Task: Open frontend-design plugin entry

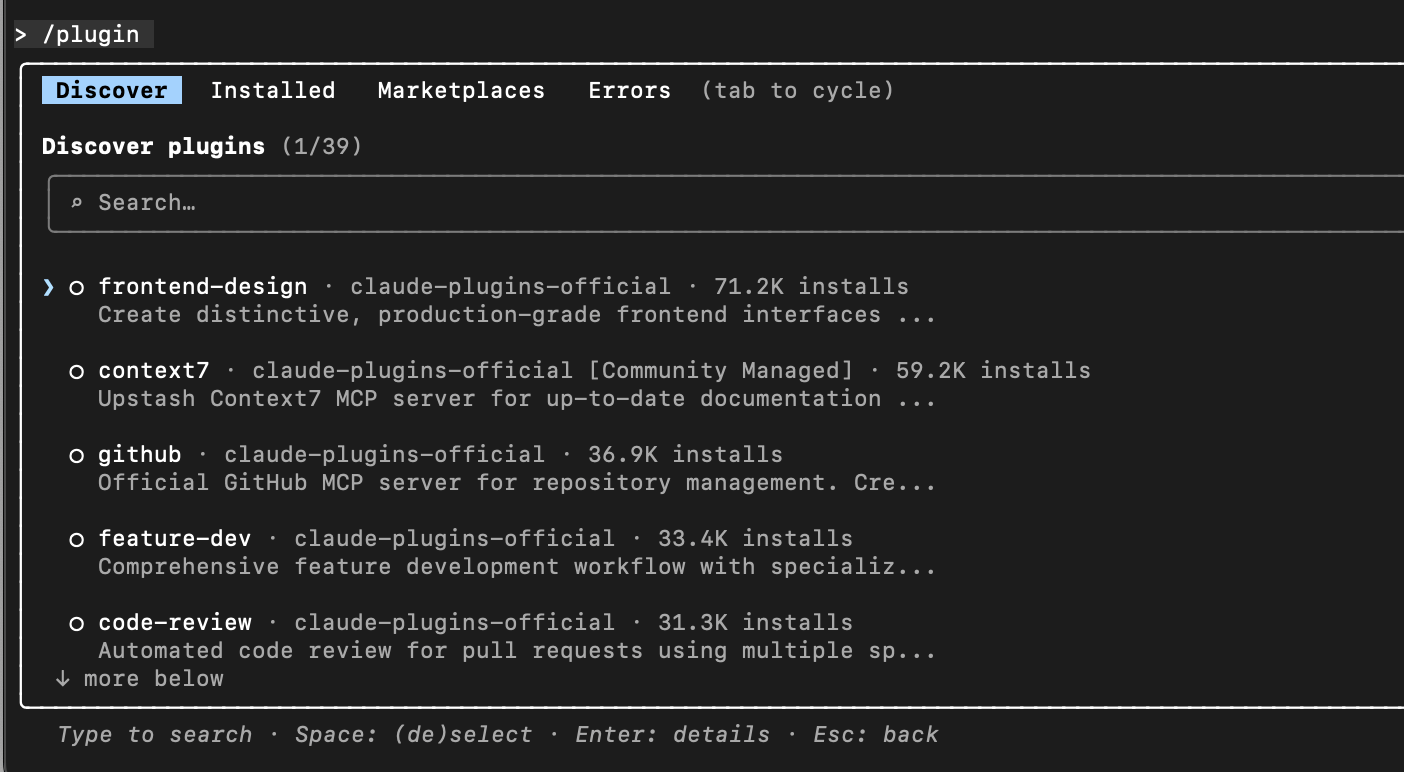Action: coord(203,287)
